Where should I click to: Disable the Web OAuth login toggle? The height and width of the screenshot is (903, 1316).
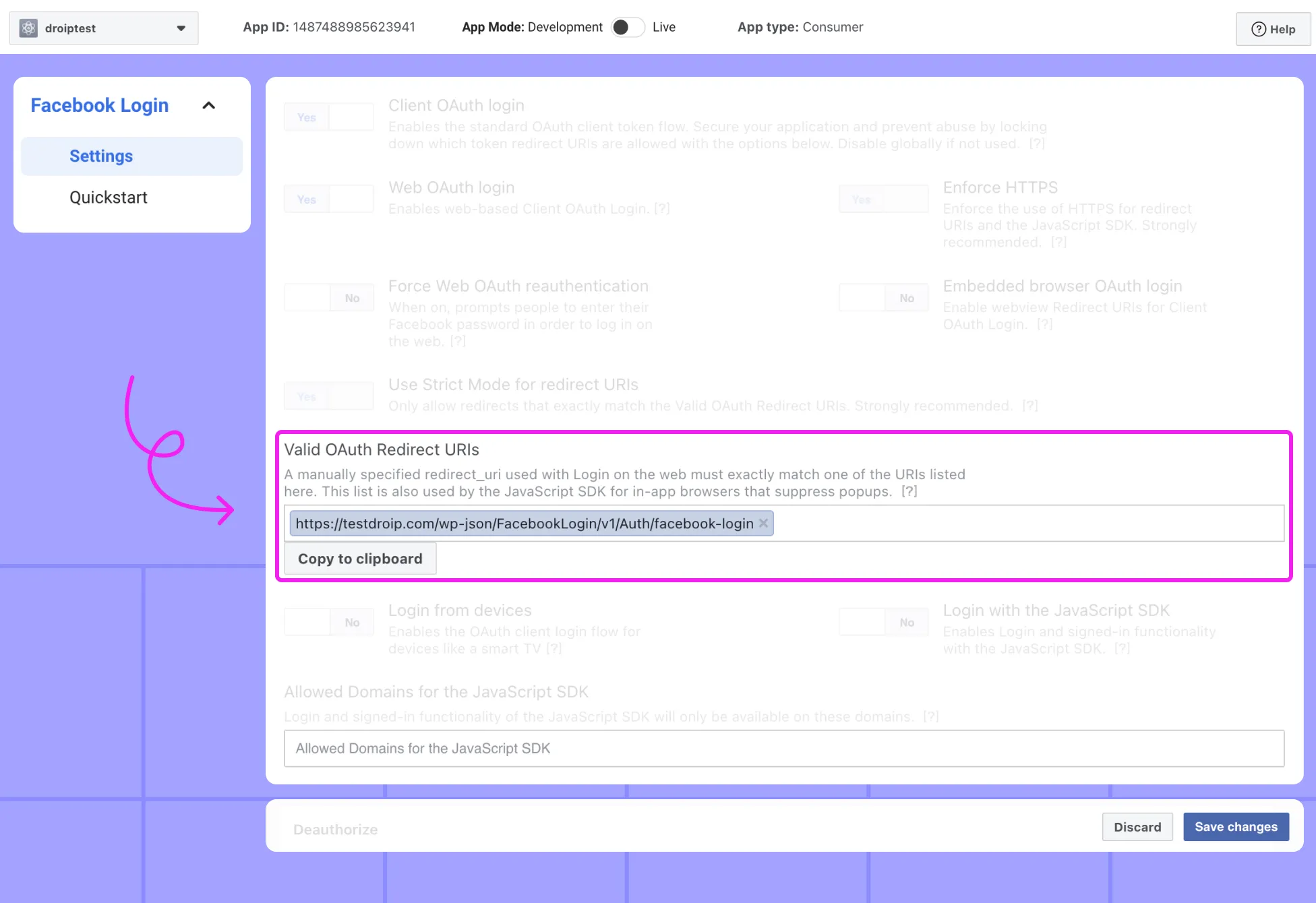point(328,198)
